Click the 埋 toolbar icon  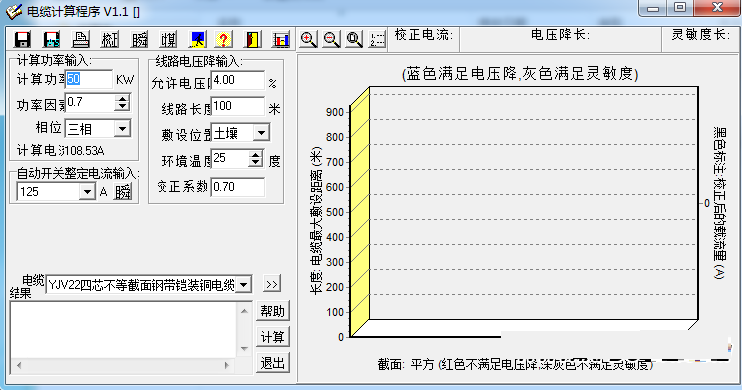[168, 39]
